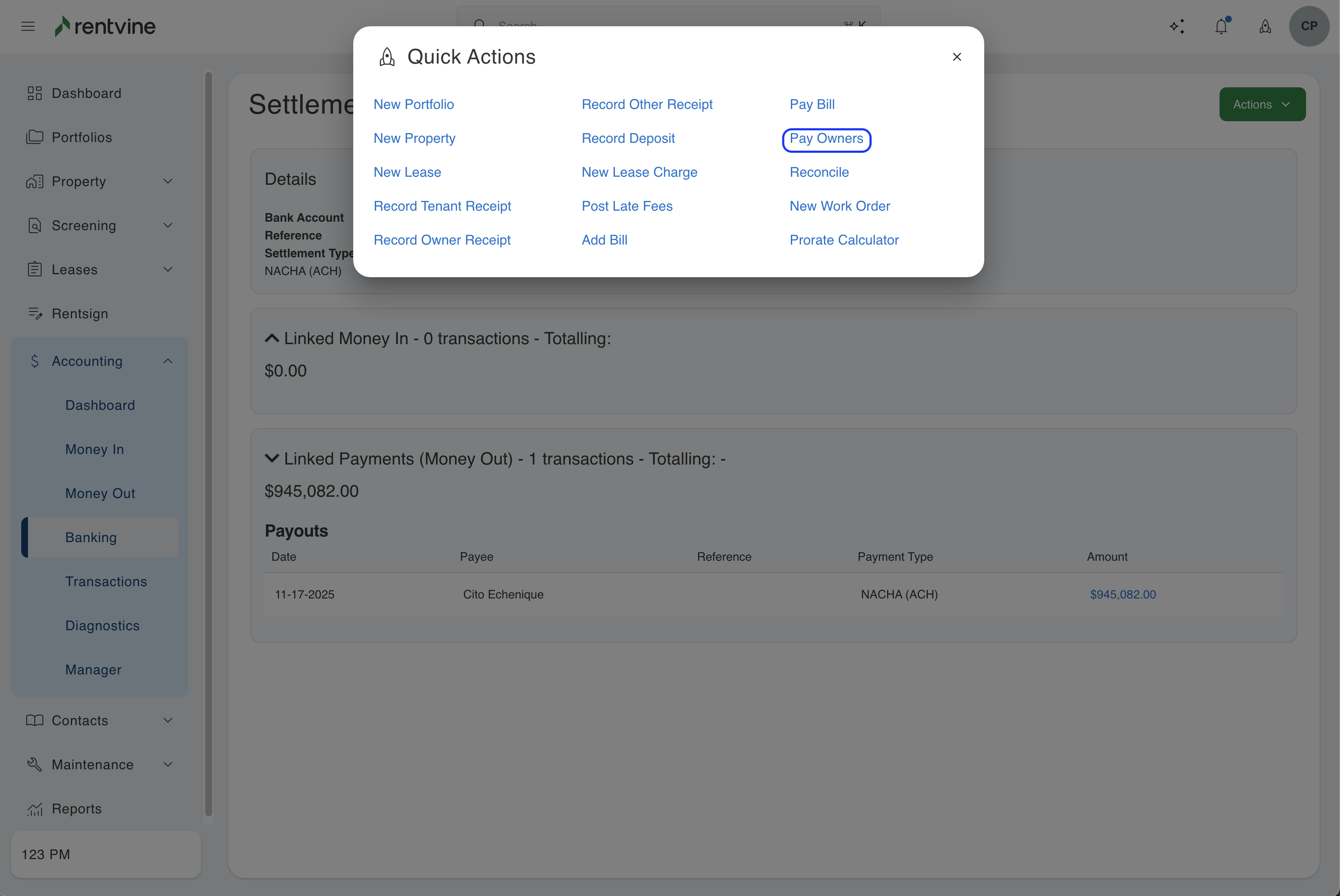Open the Transactions submenu item
Viewport: 1340px width, 896px height.
pyautogui.click(x=106, y=582)
